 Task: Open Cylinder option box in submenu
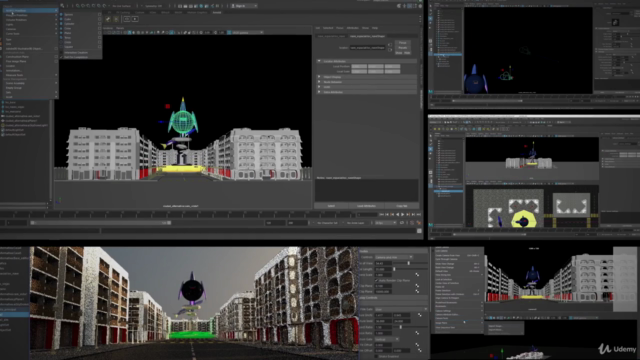[100, 24]
